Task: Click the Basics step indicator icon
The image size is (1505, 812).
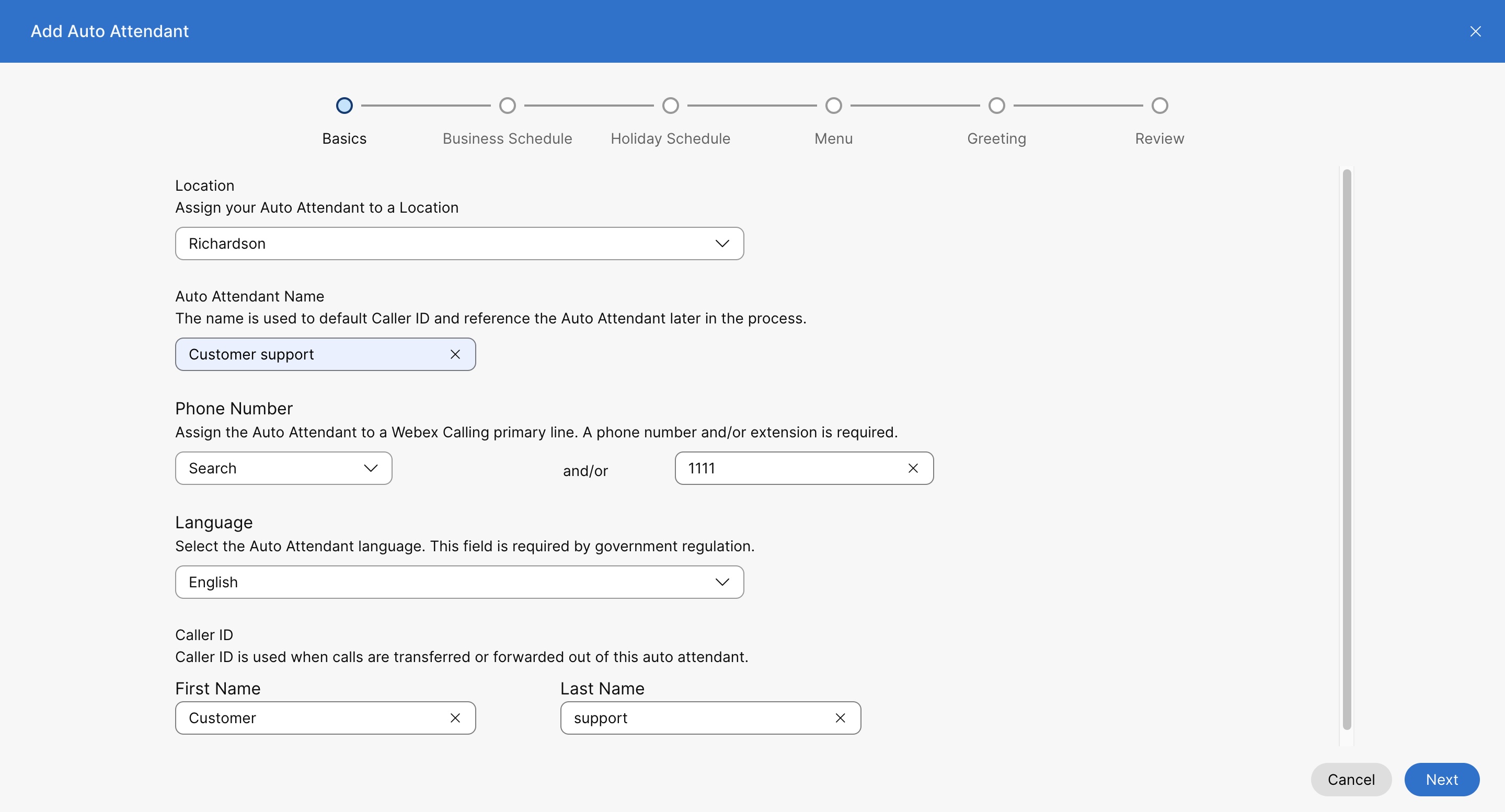Action: (x=344, y=105)
